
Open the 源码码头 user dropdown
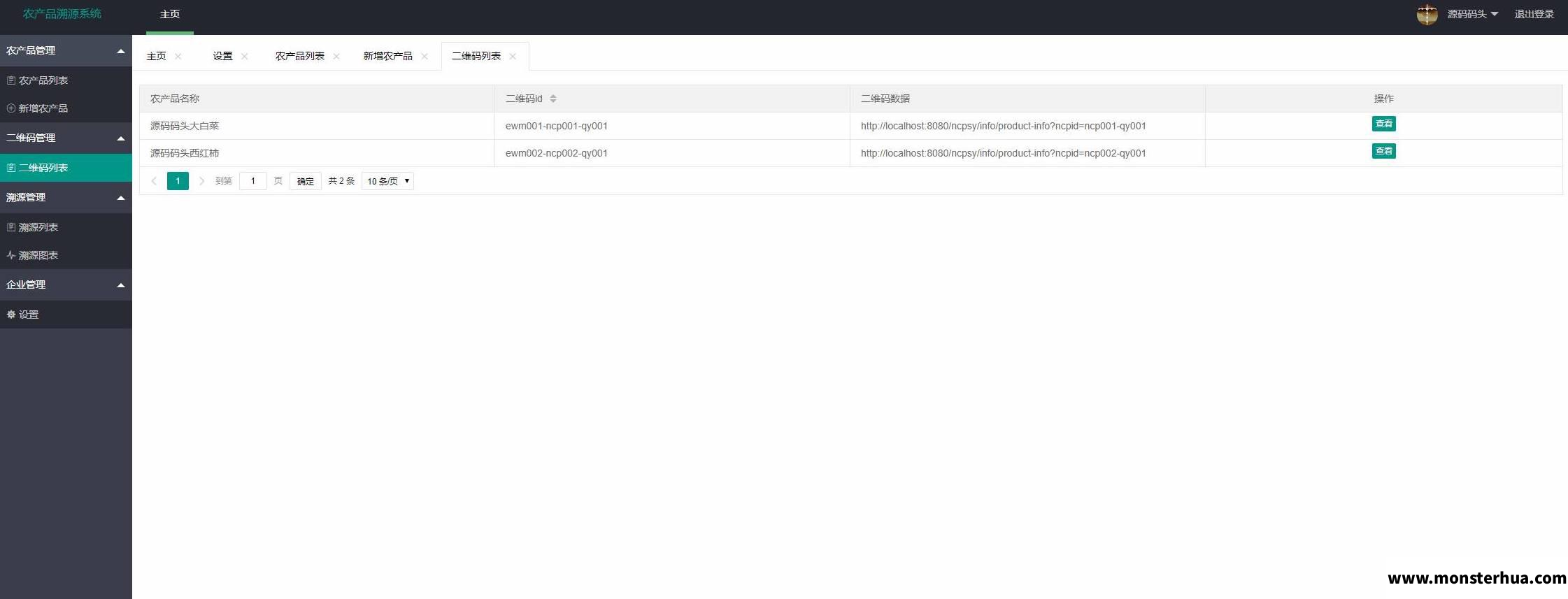pos(1472,14)
